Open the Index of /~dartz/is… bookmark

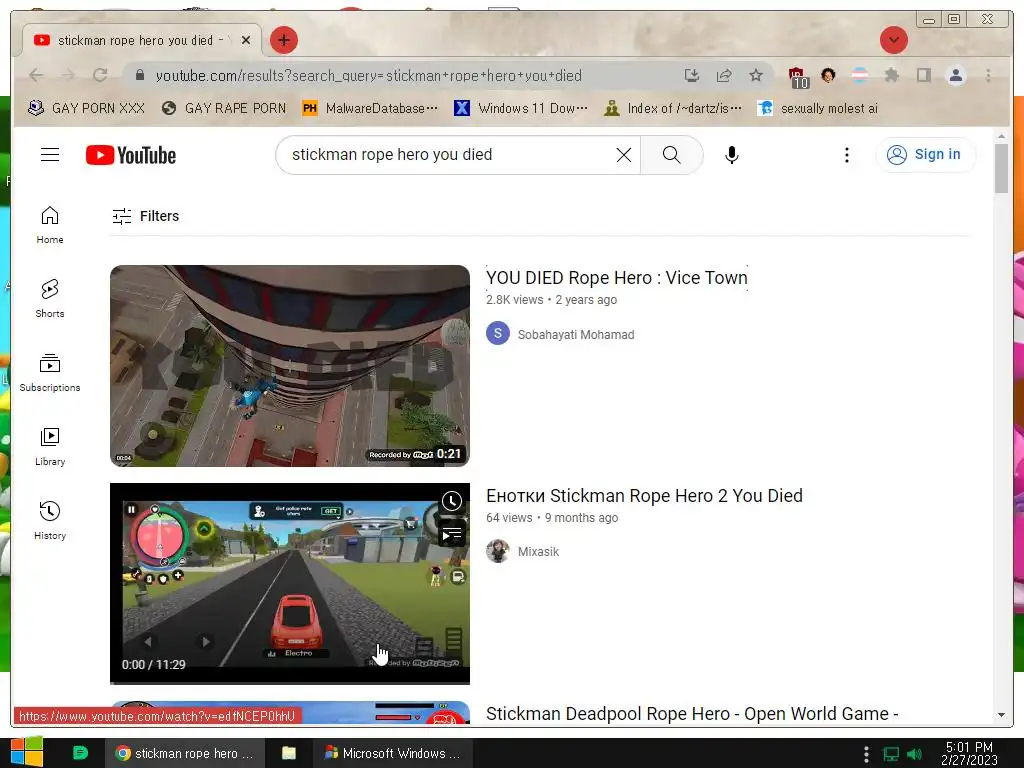(x=673, y=108)
